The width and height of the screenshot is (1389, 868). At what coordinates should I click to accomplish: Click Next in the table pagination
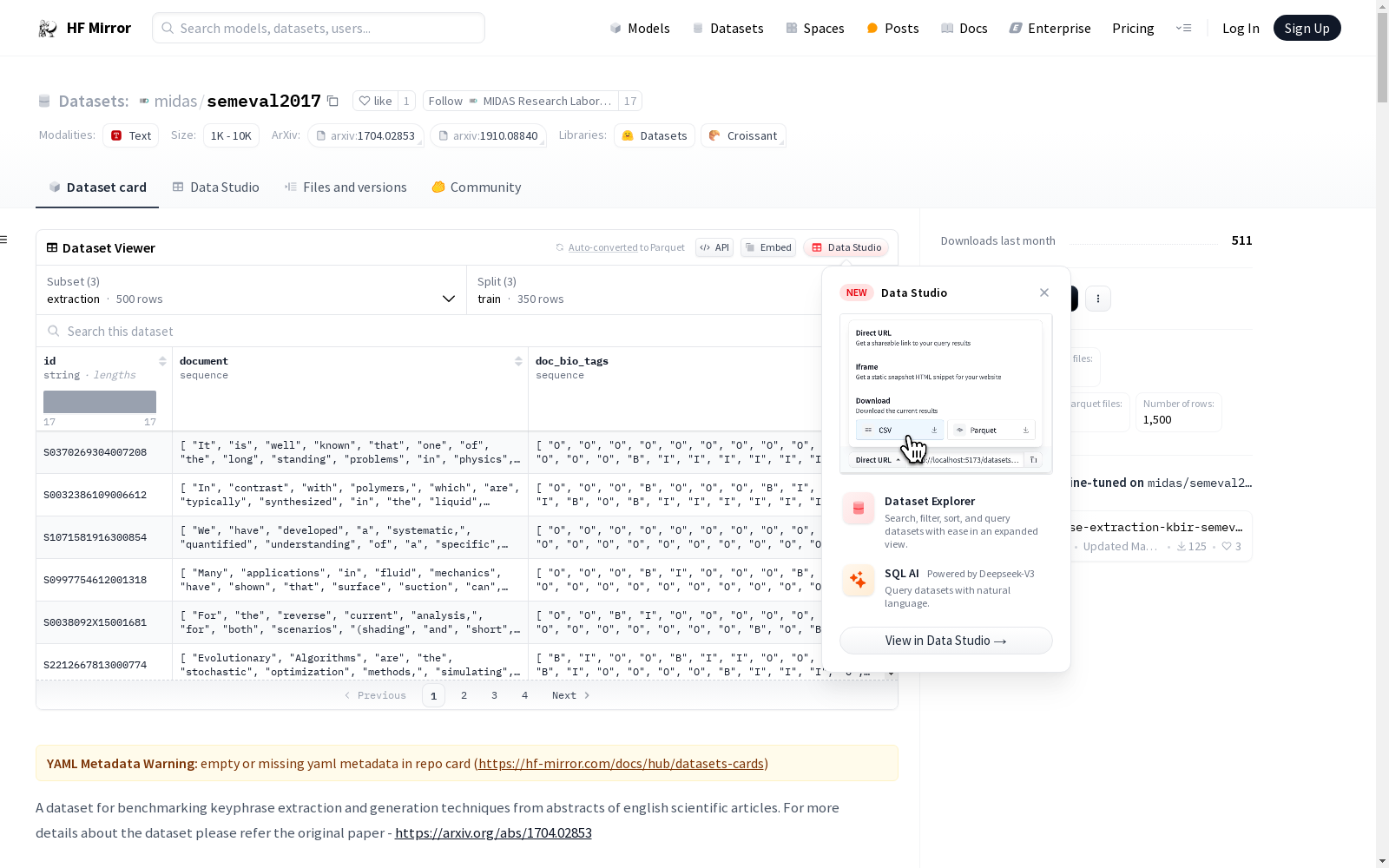[571, 695]
